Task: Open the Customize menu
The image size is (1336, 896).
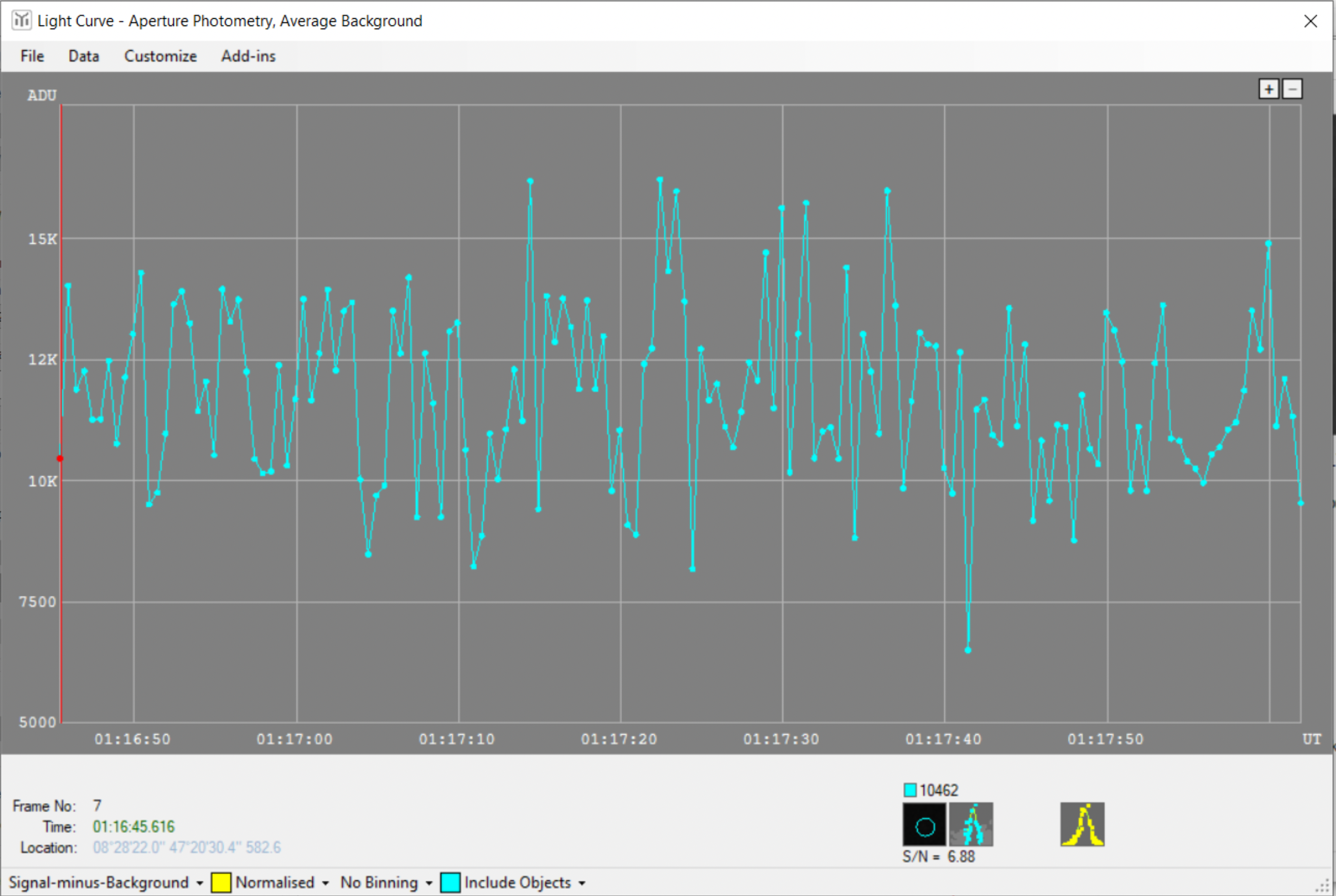Action: pos(160,56)
